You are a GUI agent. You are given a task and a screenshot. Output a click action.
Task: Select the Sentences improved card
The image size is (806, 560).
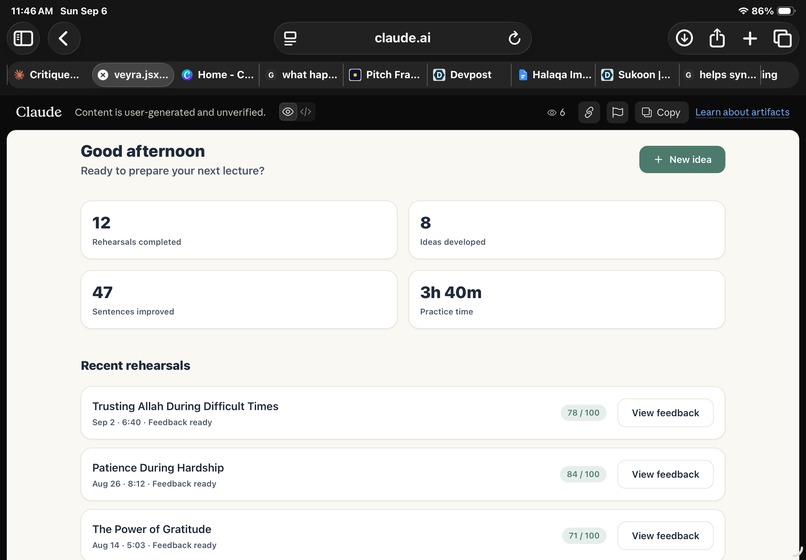239,299
